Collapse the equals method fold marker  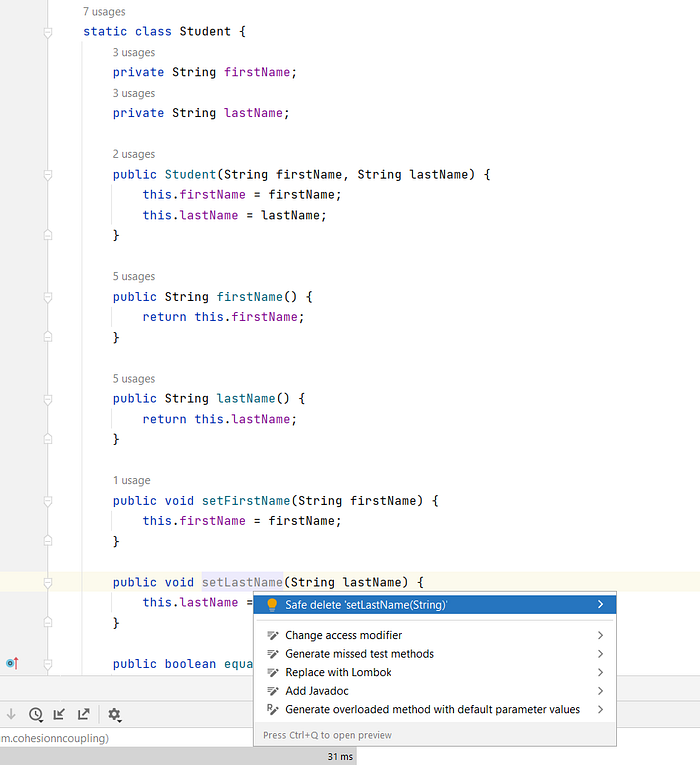point(48,664)
